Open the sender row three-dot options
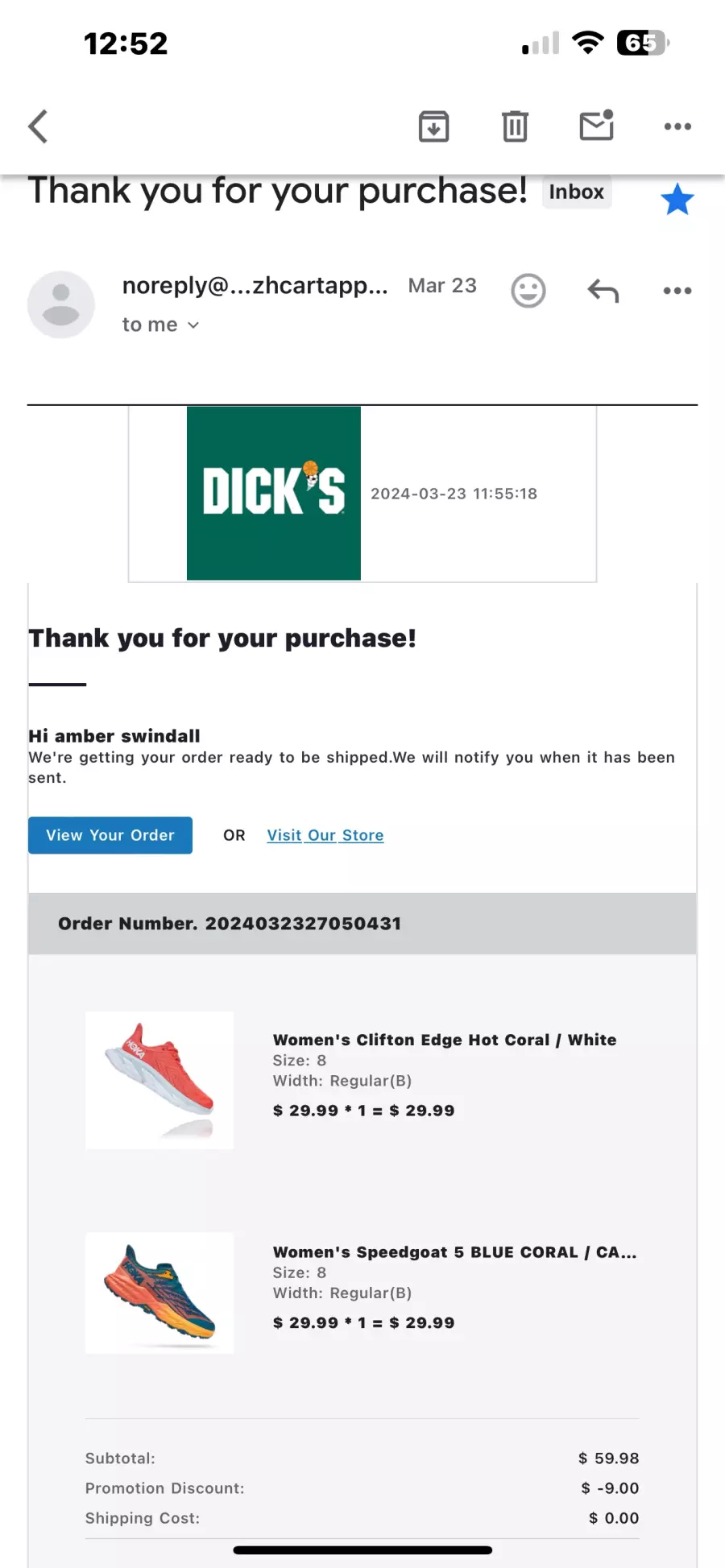The image size is (725, 1568). click(677, 291)
